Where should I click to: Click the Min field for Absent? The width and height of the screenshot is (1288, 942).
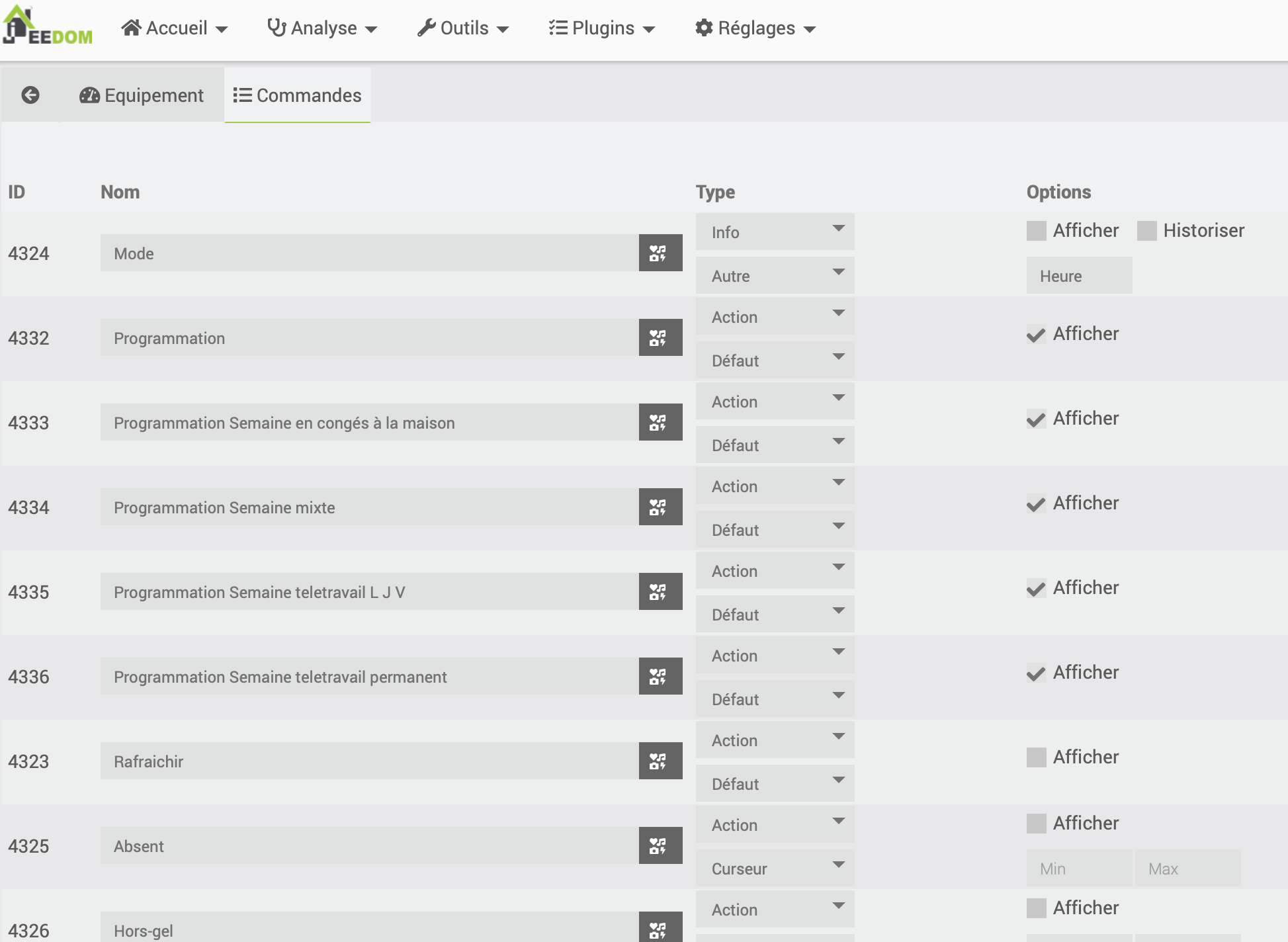pyautogui.click(x=1078, y=869)
